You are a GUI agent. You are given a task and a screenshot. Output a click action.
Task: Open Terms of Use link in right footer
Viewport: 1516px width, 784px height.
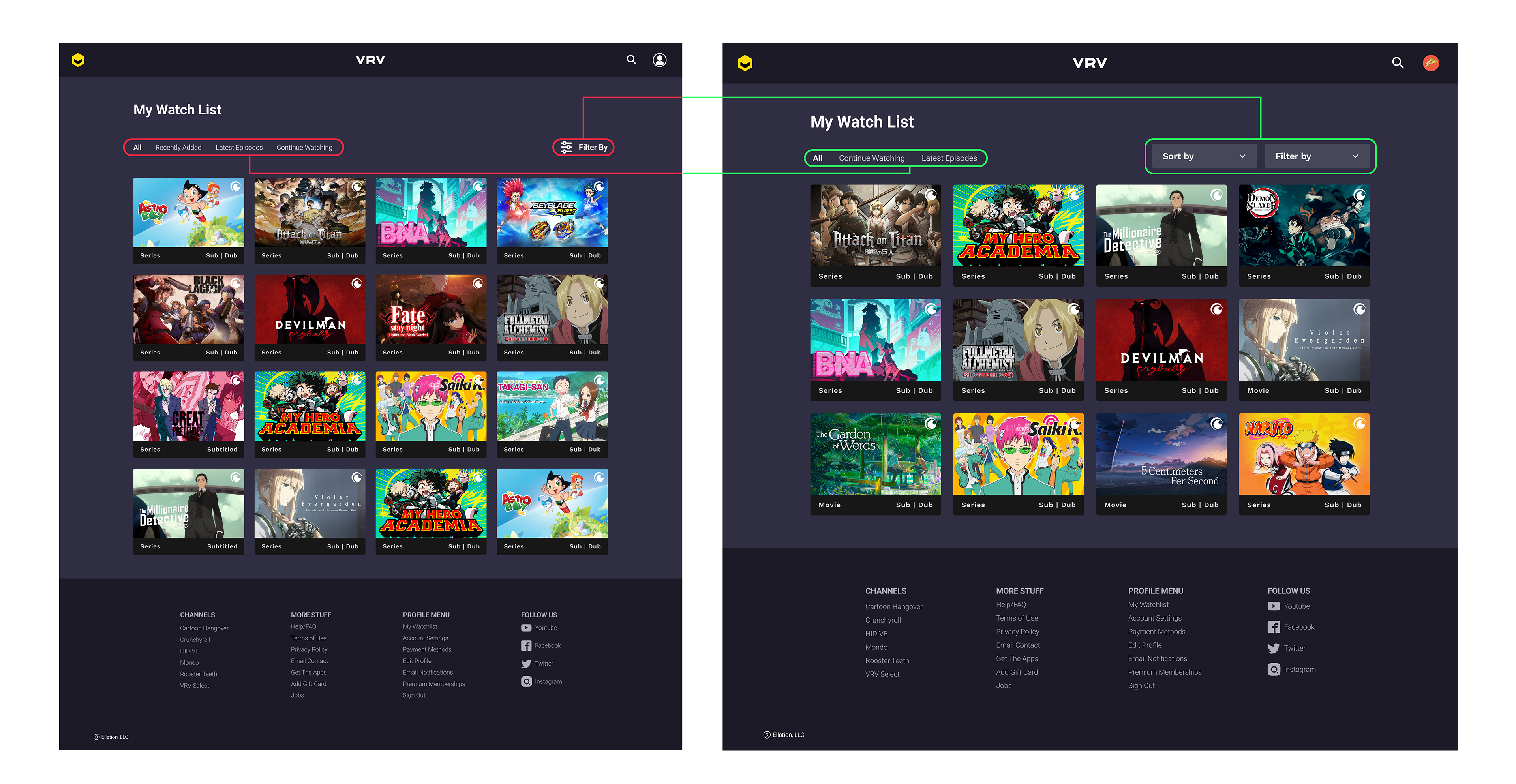pos(1017,618)
